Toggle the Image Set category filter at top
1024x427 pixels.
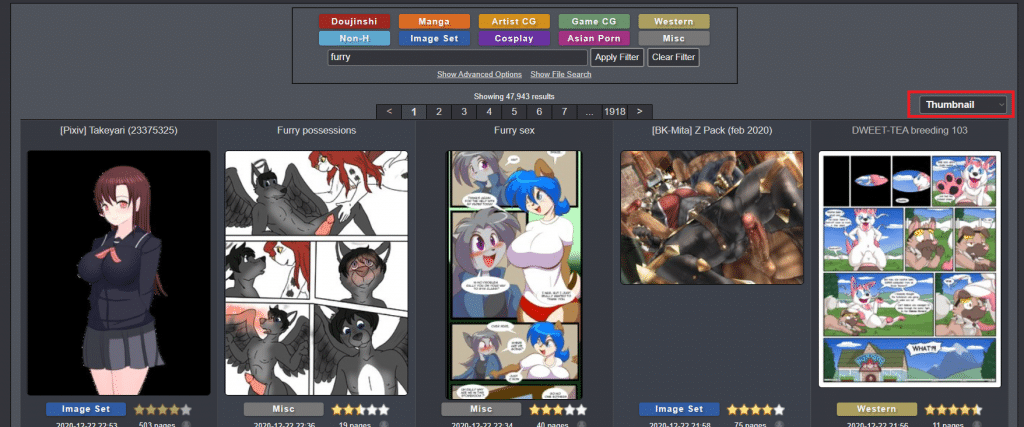coord(434,39)
